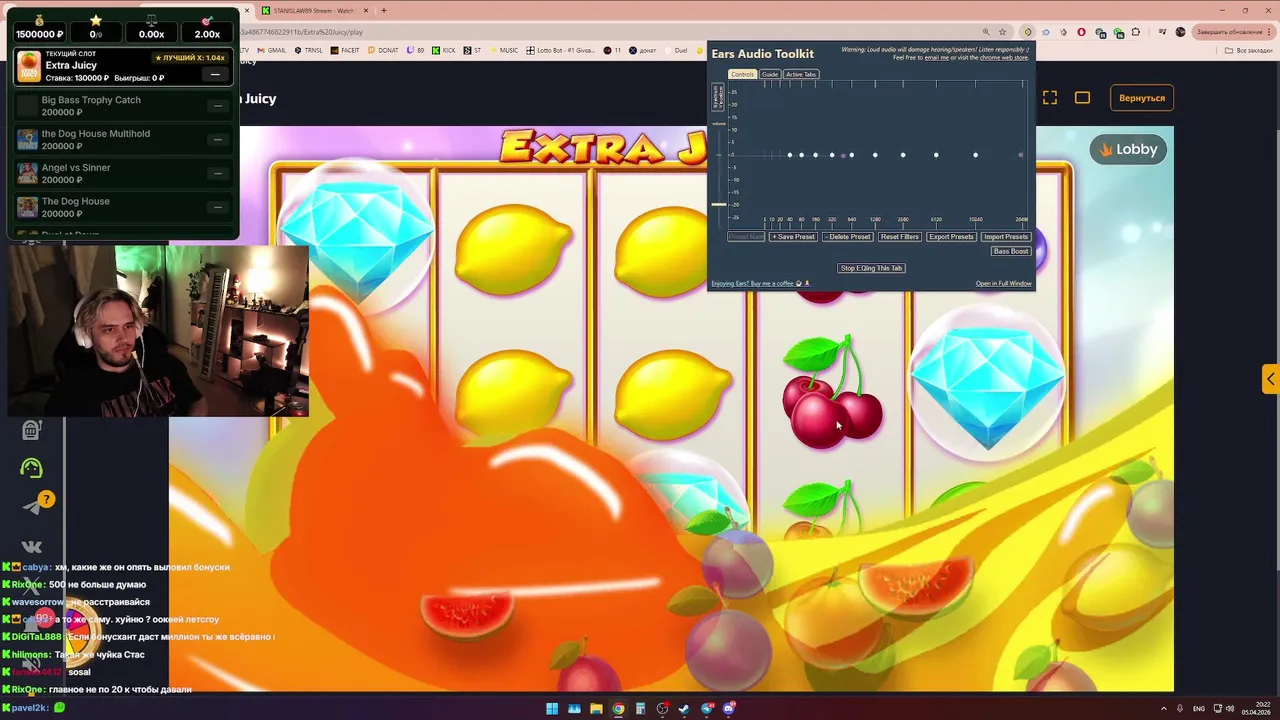Click the 1280 Hz EQ filter dot
This screenshot has height=720, width=1280.
click(x=875, y=155)
